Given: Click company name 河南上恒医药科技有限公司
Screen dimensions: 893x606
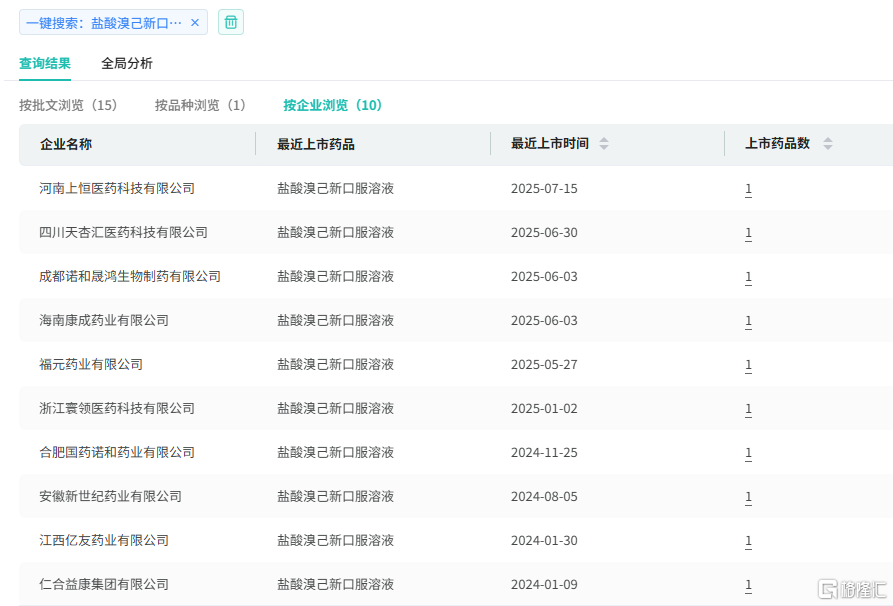Looking at the screenshot, I should pos(117,189).
